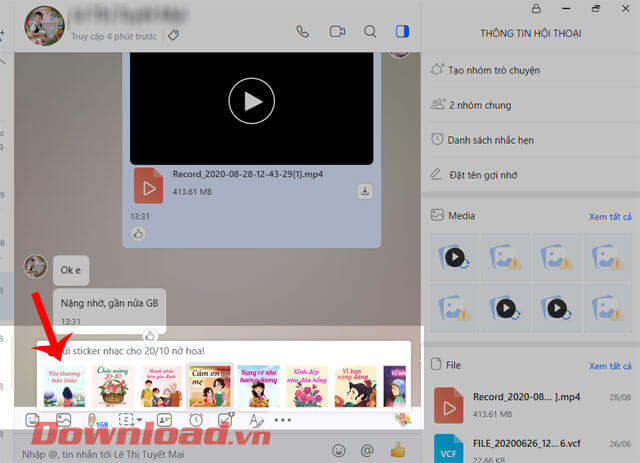
Task: Attach a file with the 1GB paperclip
Action: coord(96,421)
